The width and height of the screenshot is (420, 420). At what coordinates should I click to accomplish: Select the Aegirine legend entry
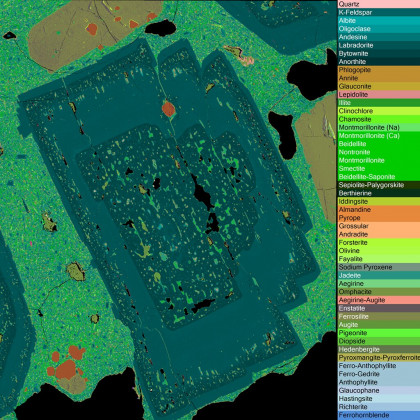[x=379, y=283]
